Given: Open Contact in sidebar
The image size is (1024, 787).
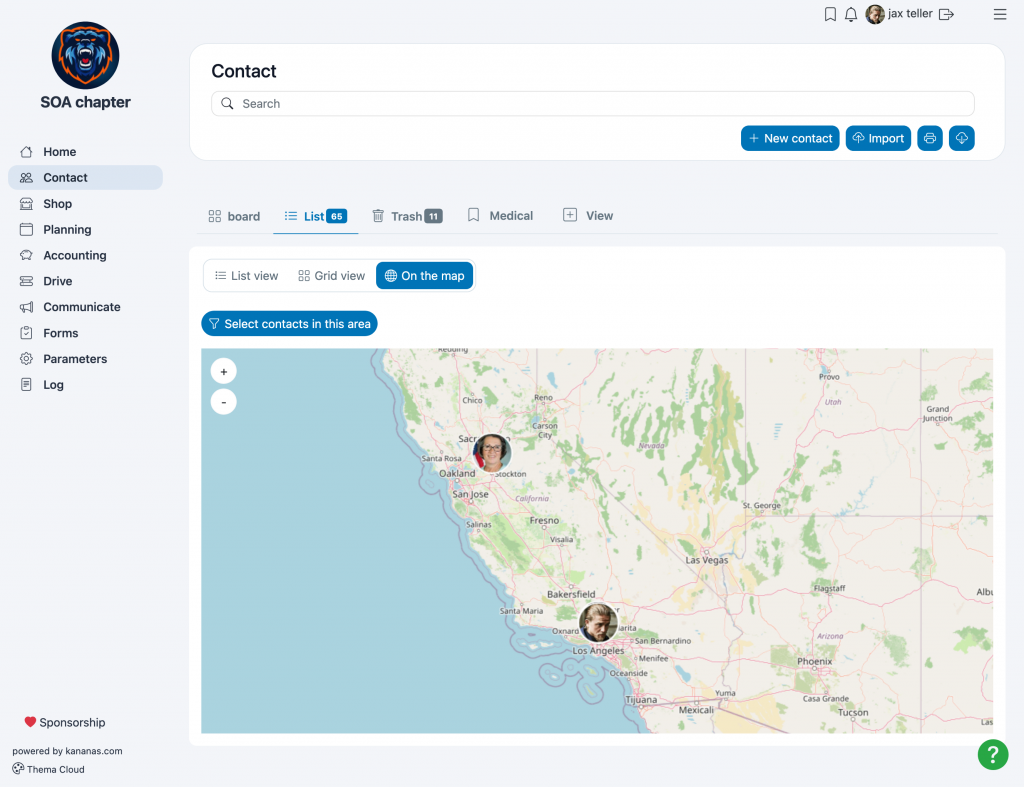Looking at the screenshot, I should pyautogui.click(x=86, y=178).
